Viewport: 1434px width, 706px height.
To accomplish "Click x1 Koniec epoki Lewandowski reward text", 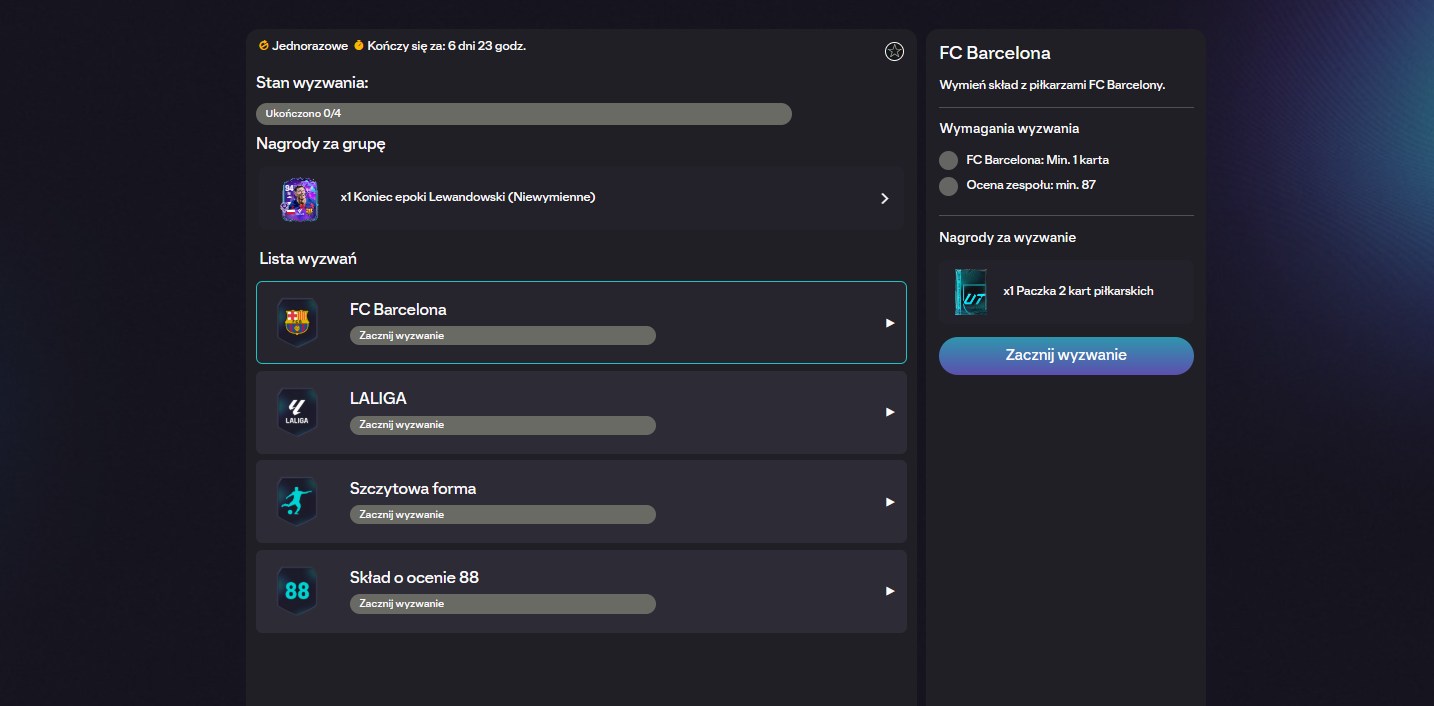I will pos(468,197).
